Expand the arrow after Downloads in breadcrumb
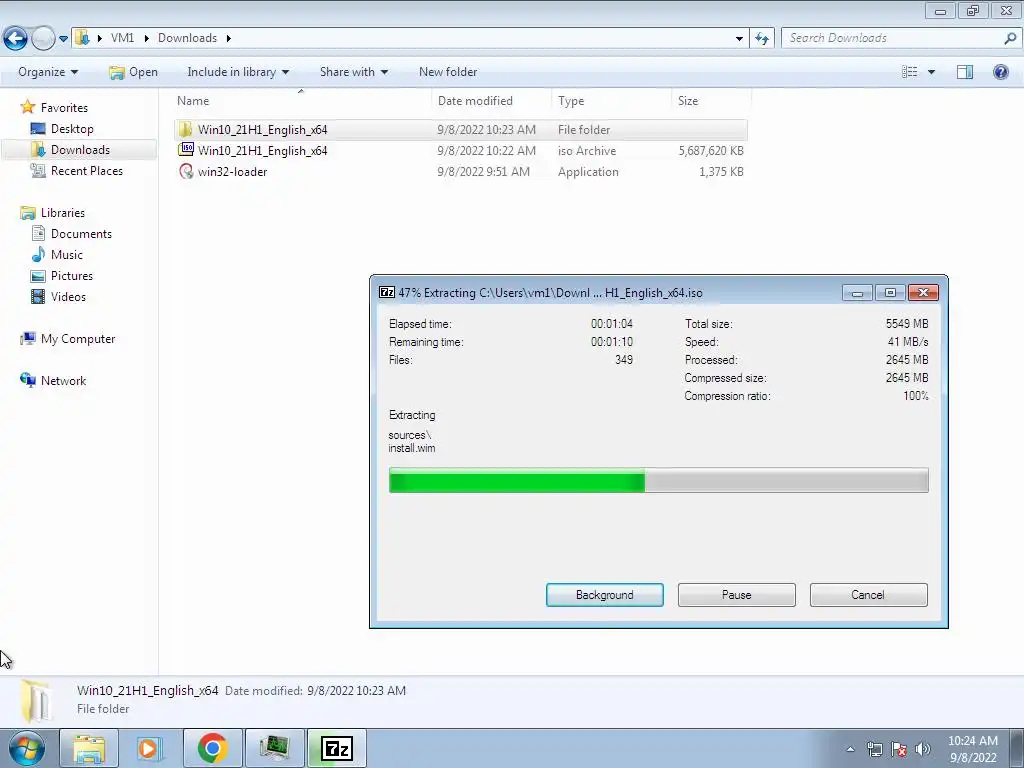The image size is (1024, 768). pyautogui.click(x=229, y=38)
